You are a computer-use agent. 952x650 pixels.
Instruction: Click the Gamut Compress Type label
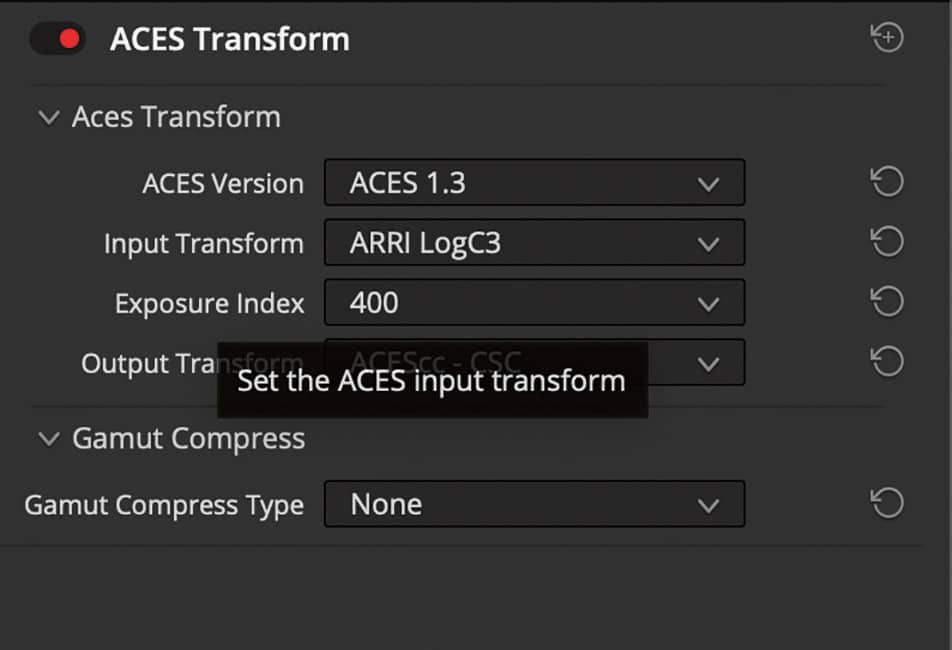point(164,506)
